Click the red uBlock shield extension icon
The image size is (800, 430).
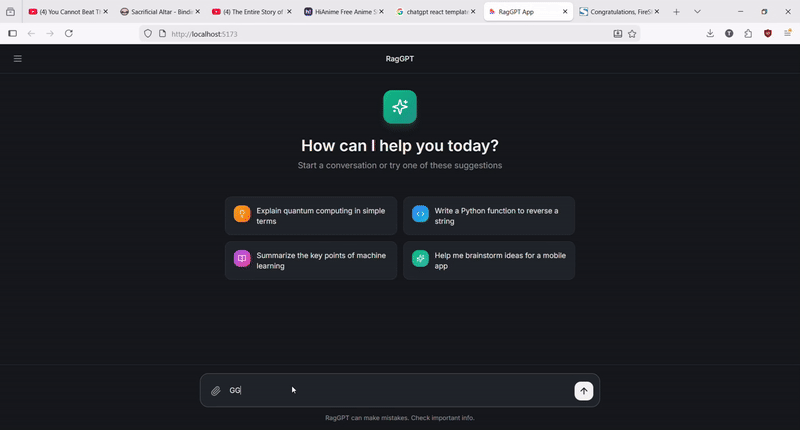(768, 34)
